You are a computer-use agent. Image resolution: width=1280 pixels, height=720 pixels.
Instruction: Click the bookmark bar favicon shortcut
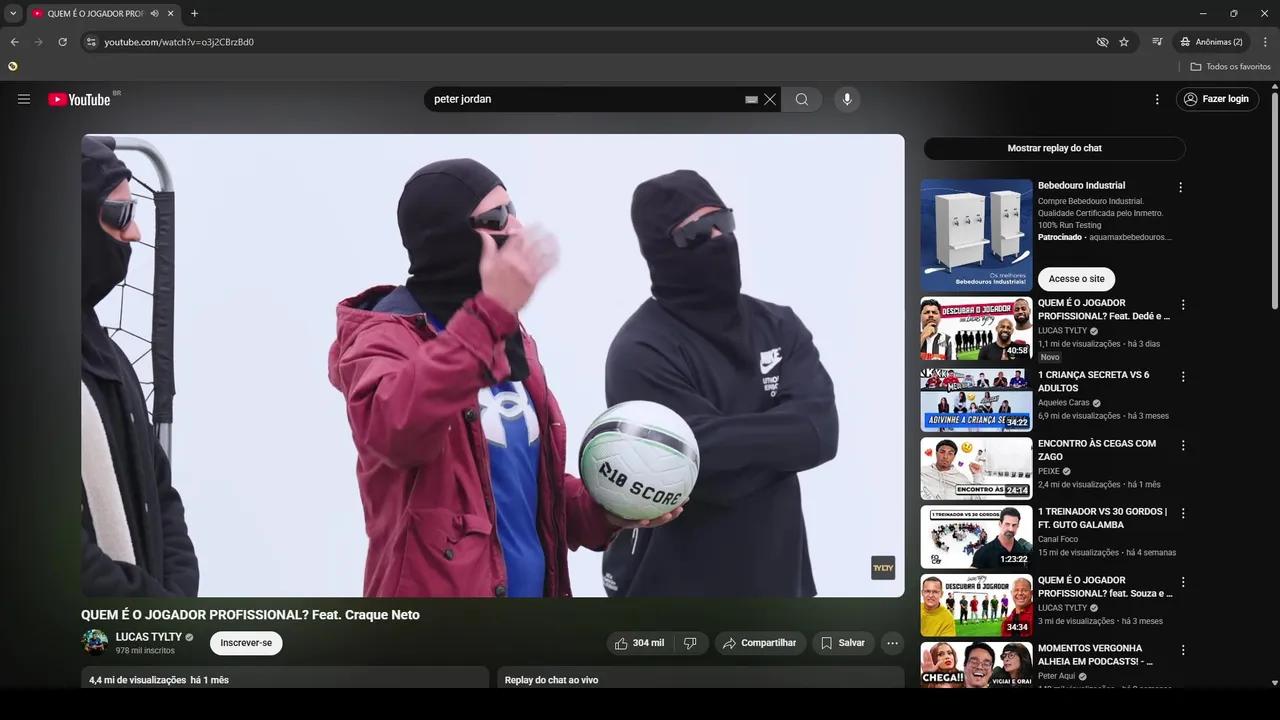point(12,66)
